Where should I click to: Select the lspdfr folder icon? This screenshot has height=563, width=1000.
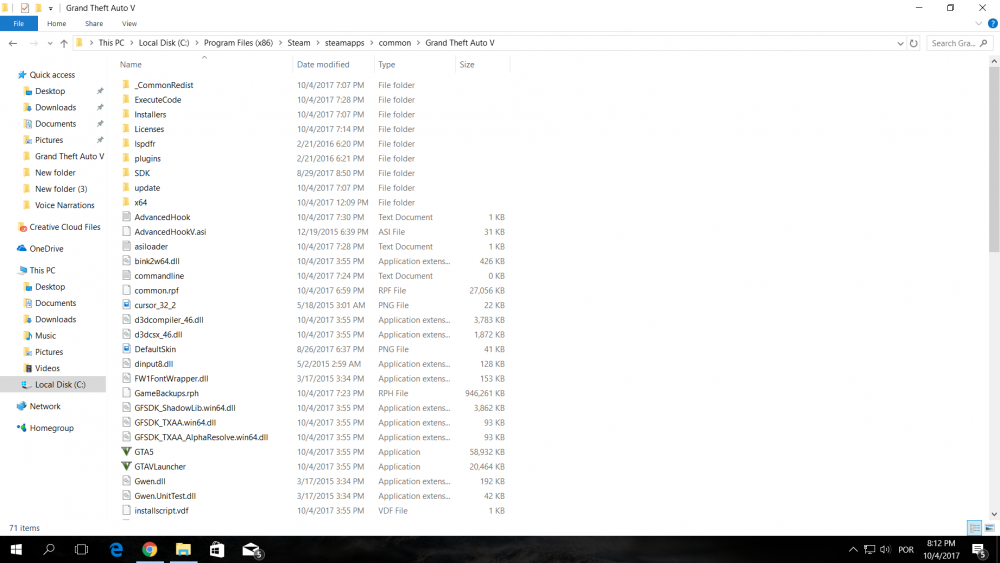(x=126, y=143)
